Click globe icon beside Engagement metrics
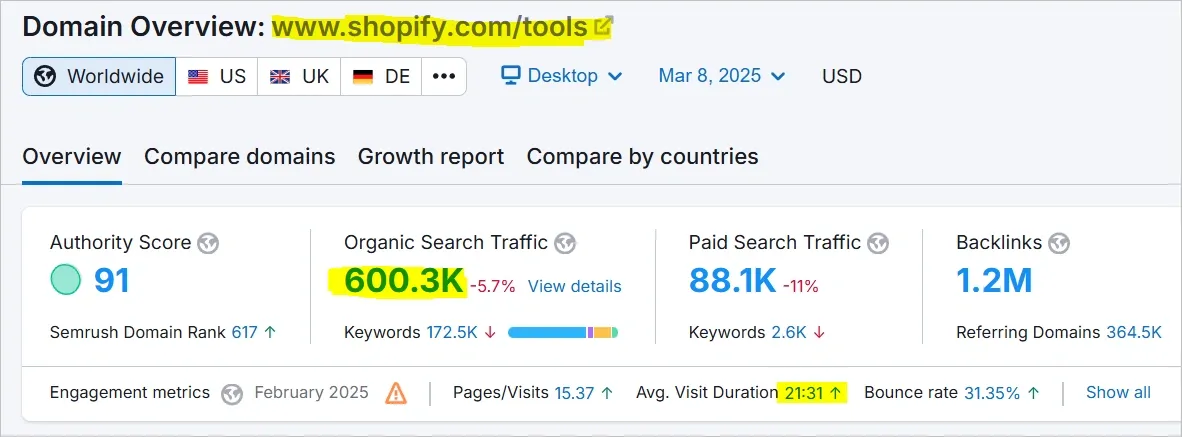Screen dimensions: 1182x437 232,393
